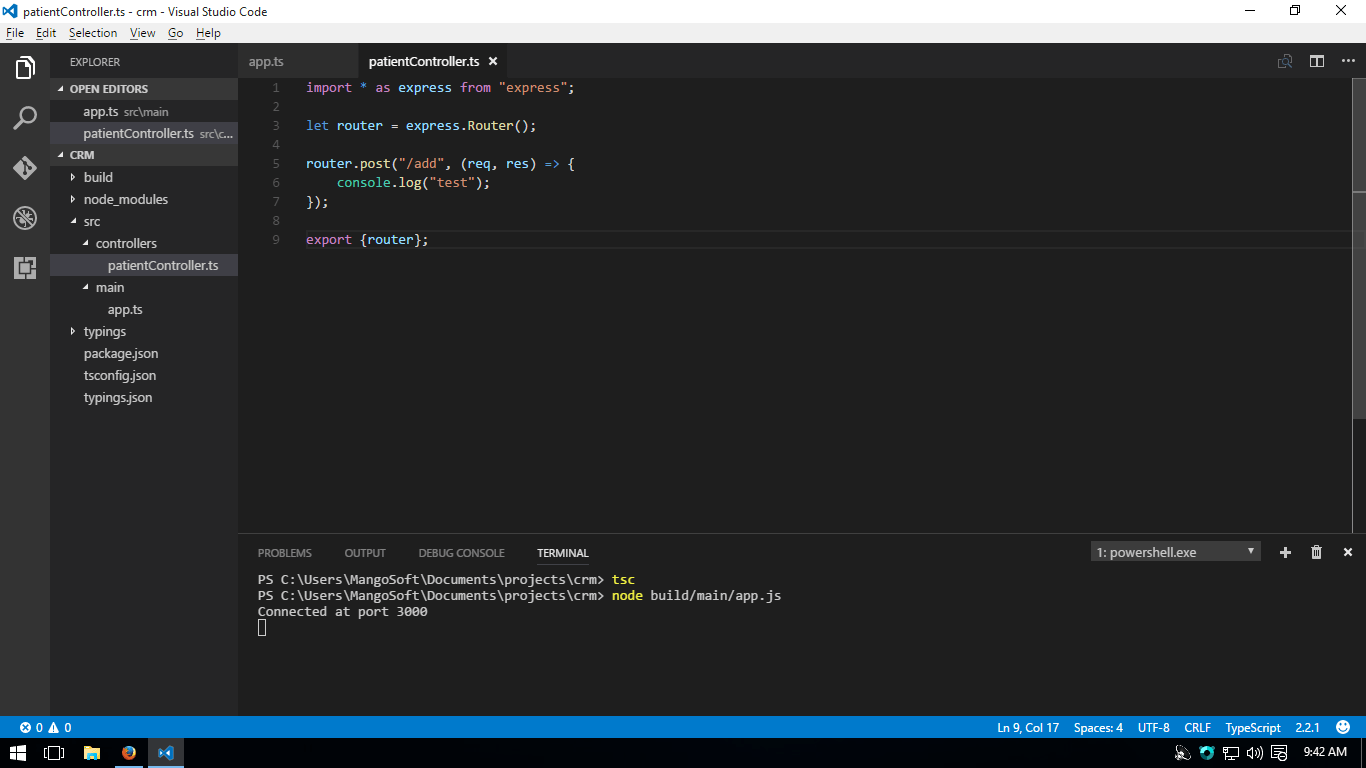Open the Source Control (Git) view

pyautogui.click(x=25, y=168)
